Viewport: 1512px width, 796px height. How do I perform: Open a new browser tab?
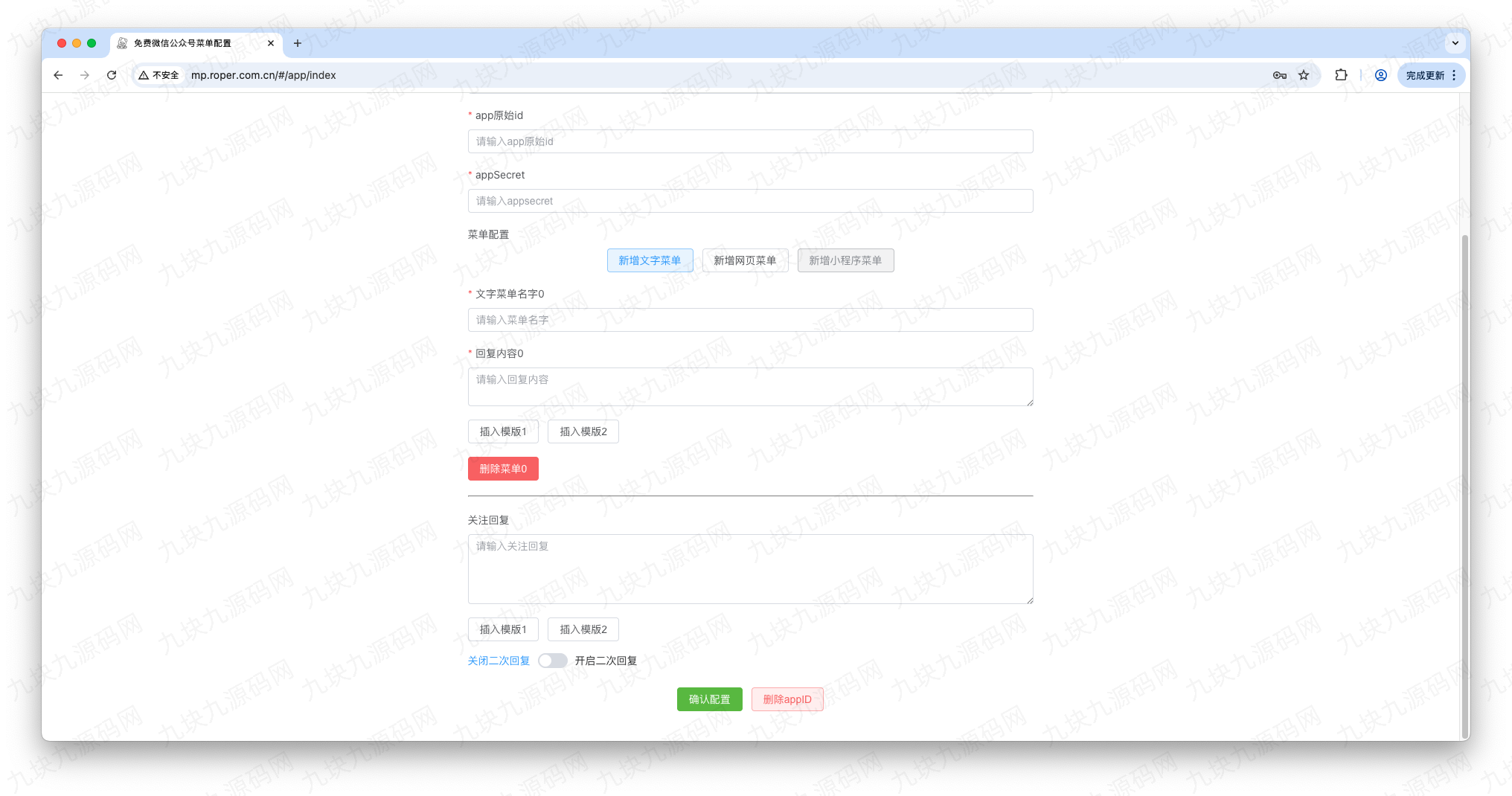tap(298, 43)
